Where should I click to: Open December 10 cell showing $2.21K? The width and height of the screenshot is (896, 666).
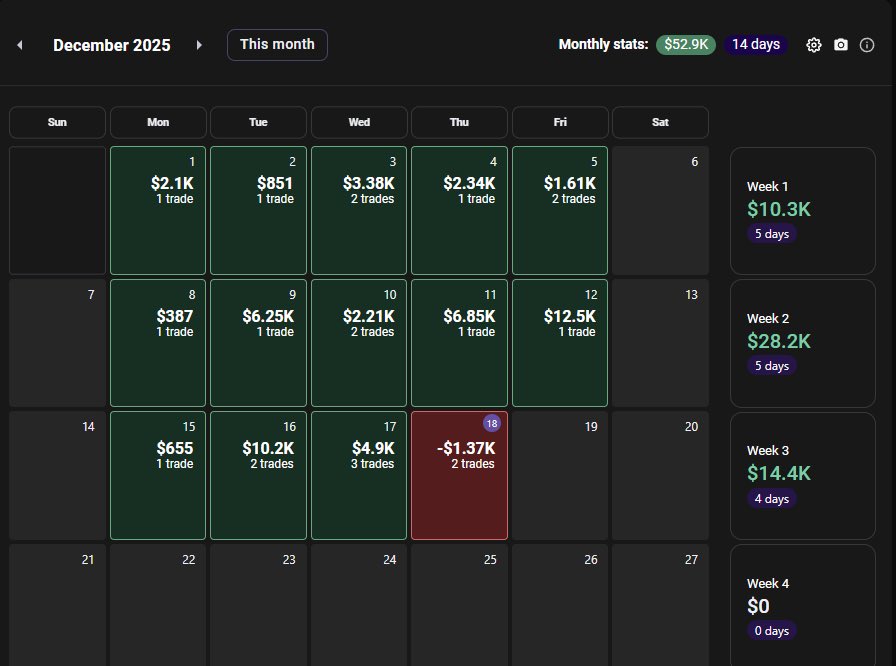359,343
